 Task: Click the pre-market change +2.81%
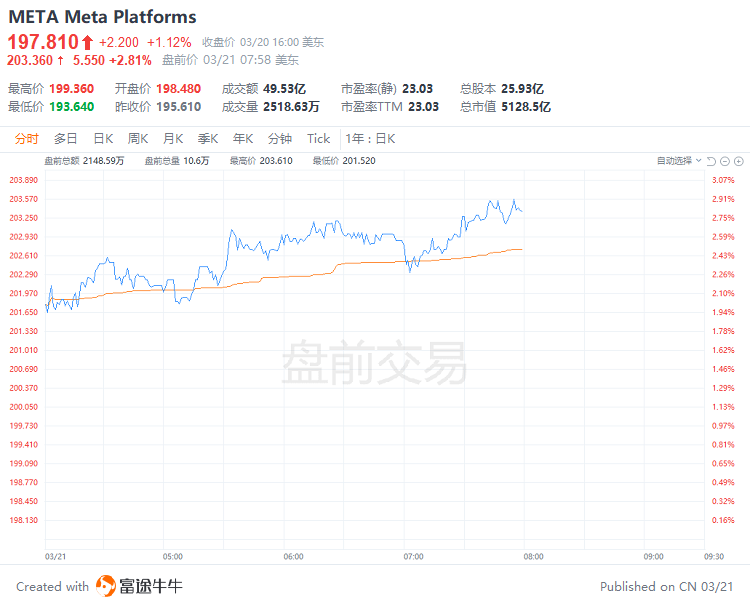click(131, 60)
